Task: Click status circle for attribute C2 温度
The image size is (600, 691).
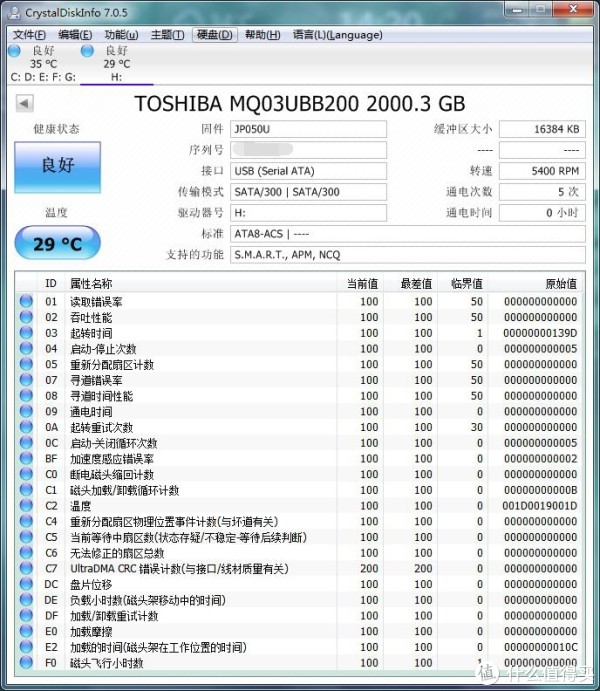Action: pyautogui.click(x=26, y=505)
